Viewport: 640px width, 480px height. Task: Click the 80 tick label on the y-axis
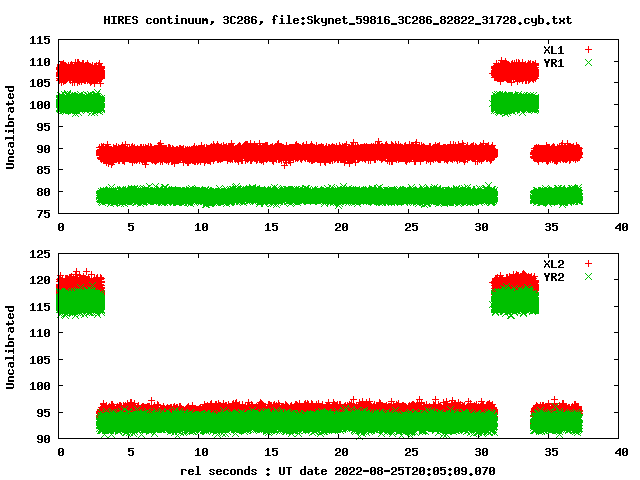click(x=43, y=192)
